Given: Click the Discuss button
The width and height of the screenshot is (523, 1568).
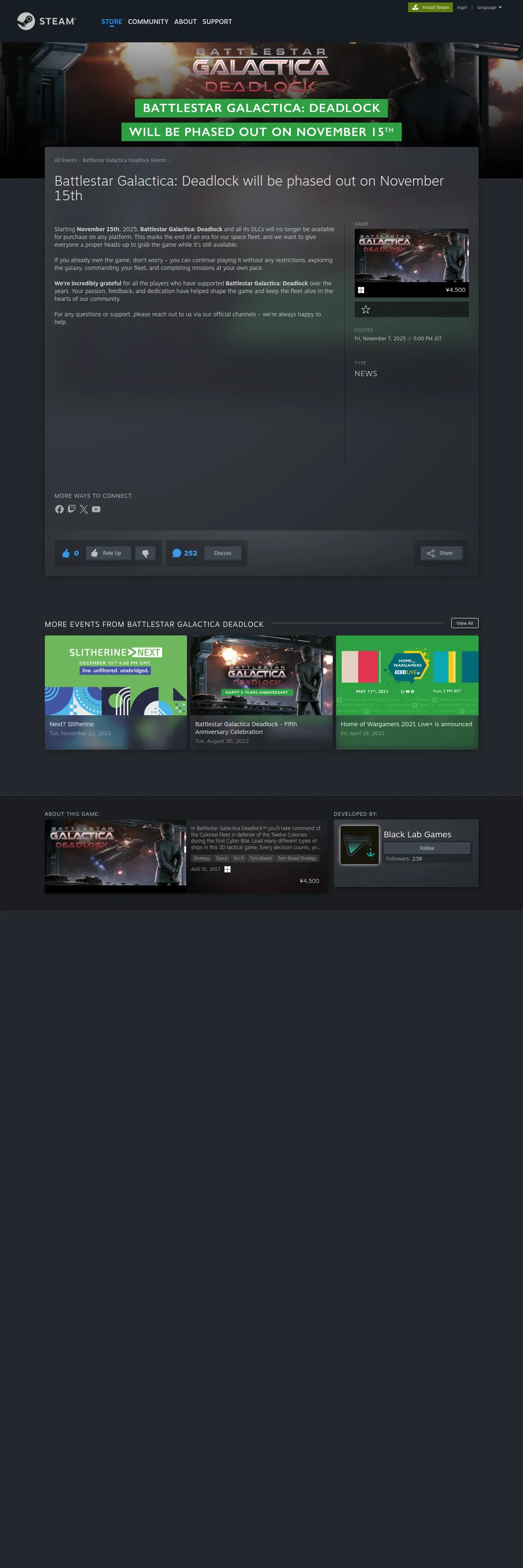Looking at the screenshot, I should tap(223, 553).
